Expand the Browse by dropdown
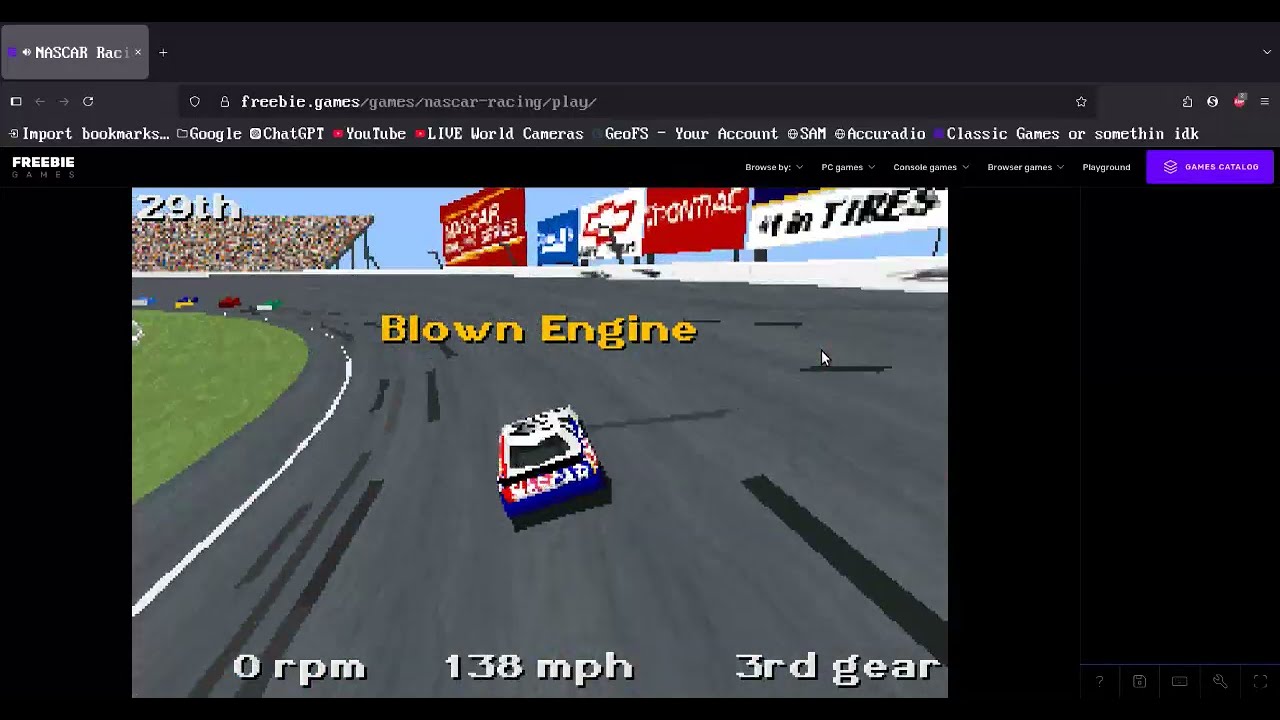The width and height of the screenshot is (1280, 720). (774, 167)
